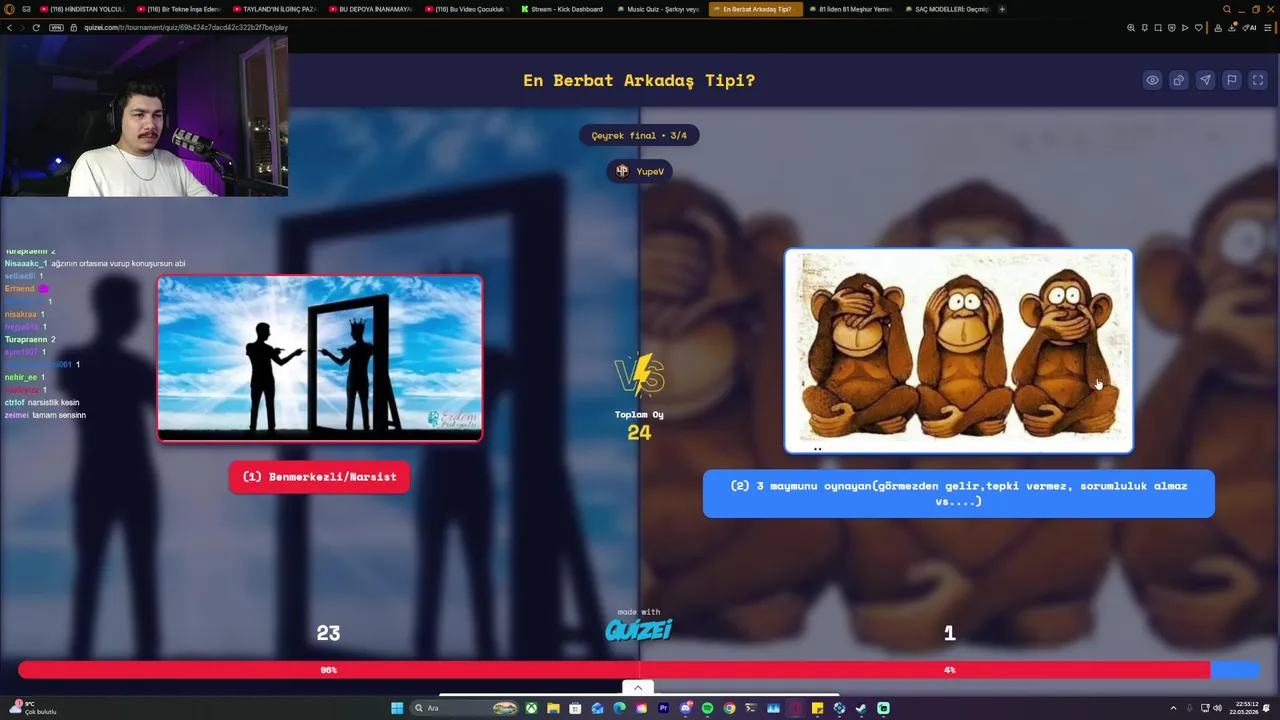Open File Explorer from taskbar

click(x=553, y=708)
